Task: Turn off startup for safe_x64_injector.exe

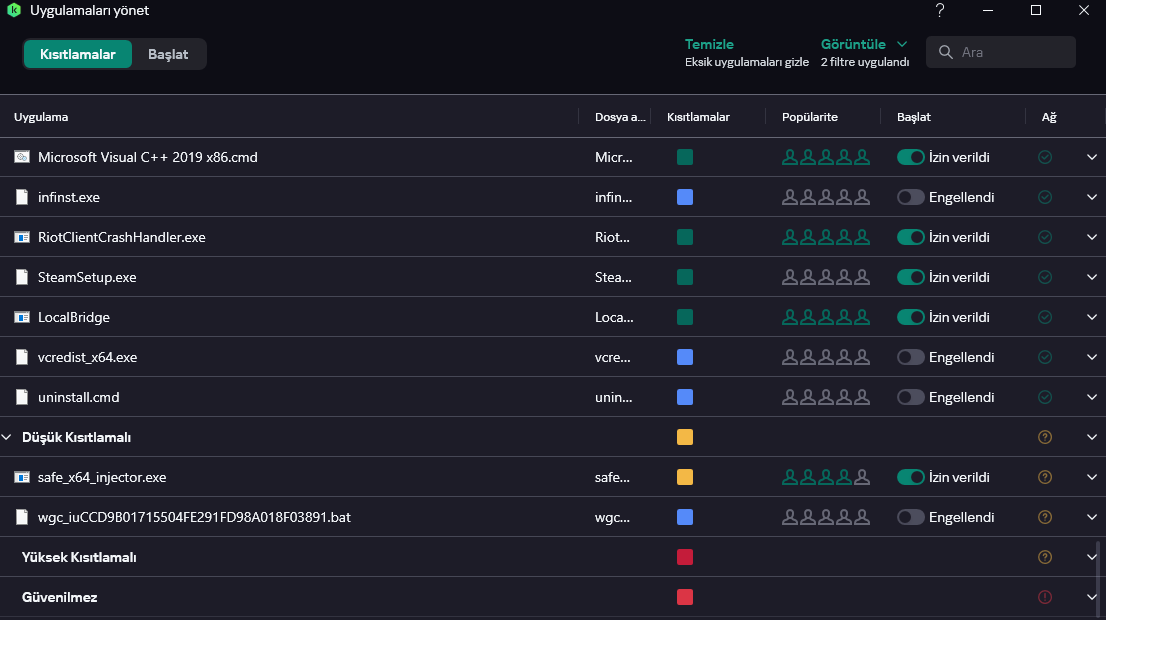Action: (911, 477)
